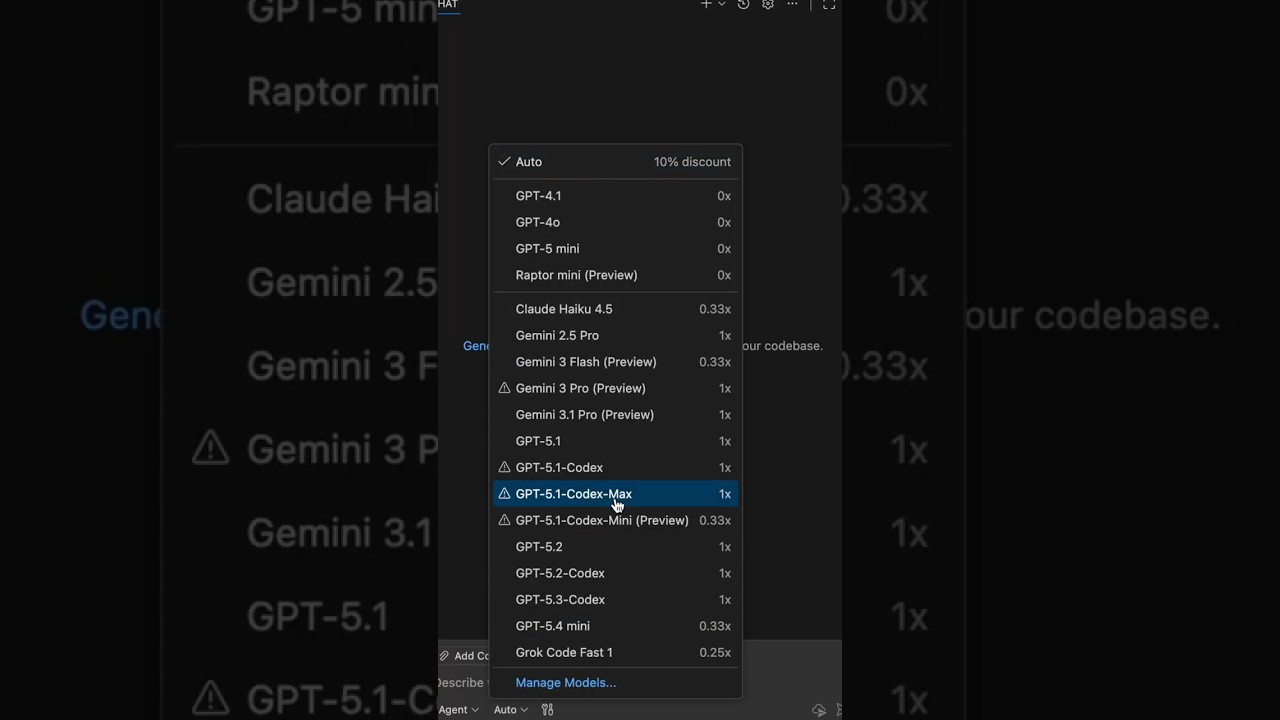Choose GPT-5.1-Codex model
The width and height of the screenshot is (1280, 720).
(x=616, y=467)
